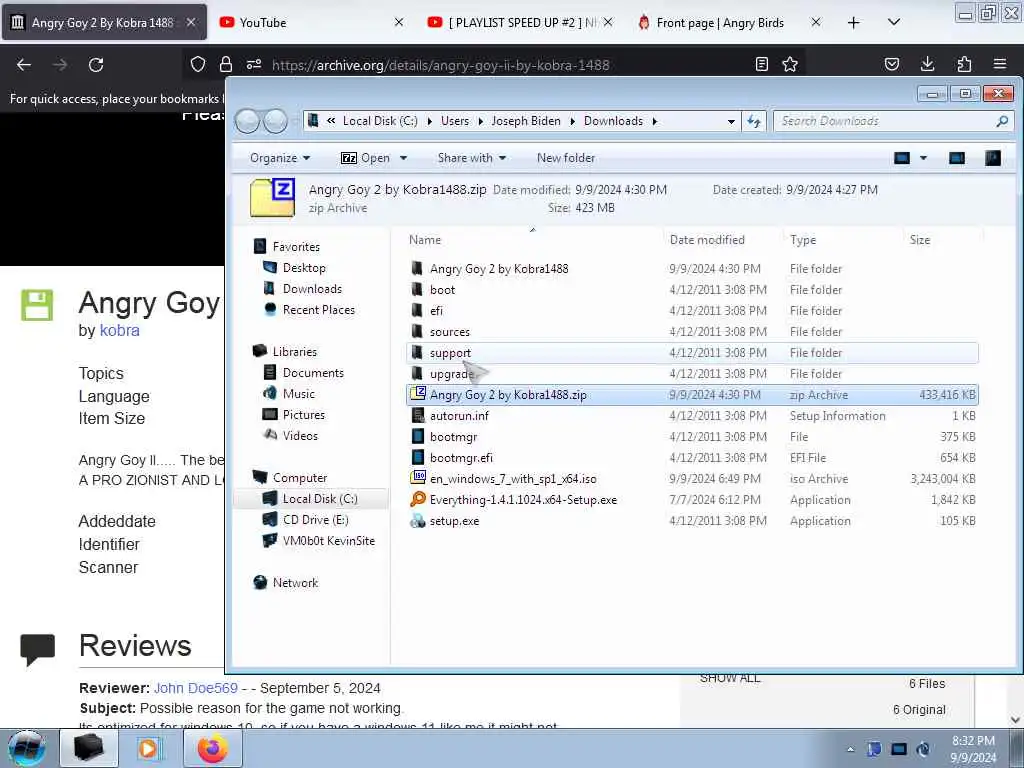The image size is (1024, 768).
Task: Click the Open with 7-Zip button
Action: pyautogui.click(x=366, y=158)
